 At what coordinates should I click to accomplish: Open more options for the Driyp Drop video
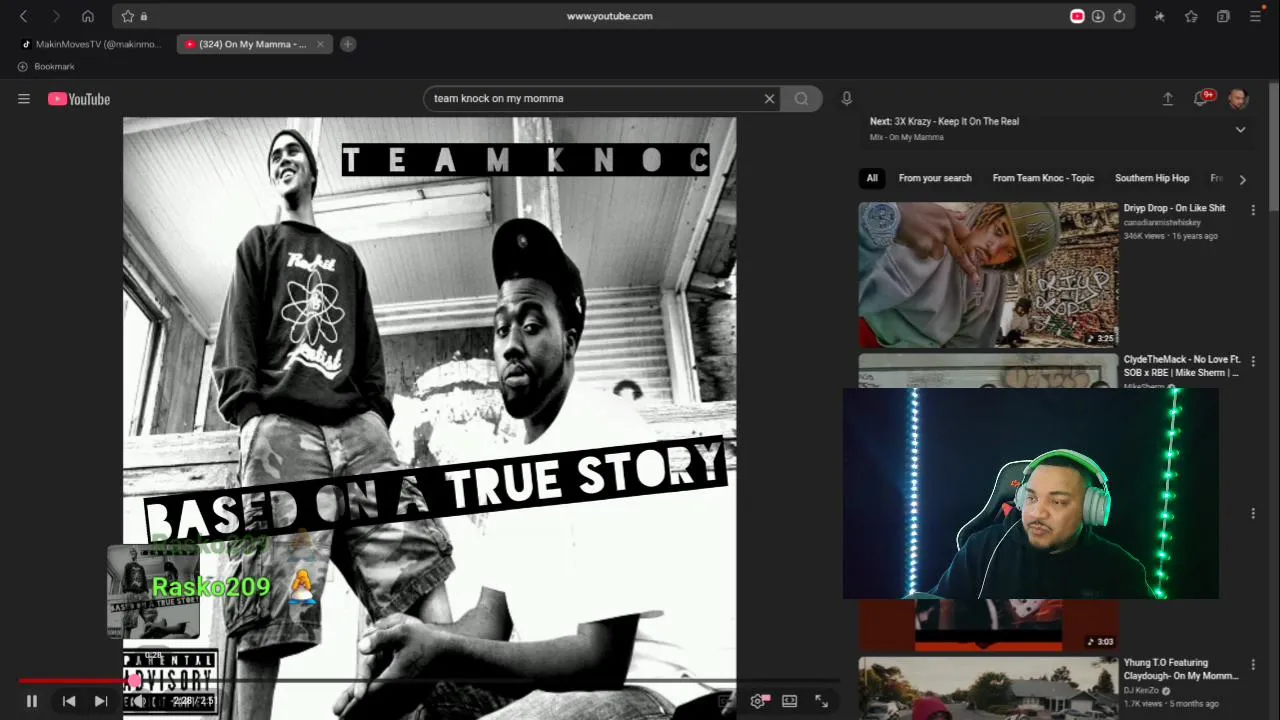coord(1253,210)
